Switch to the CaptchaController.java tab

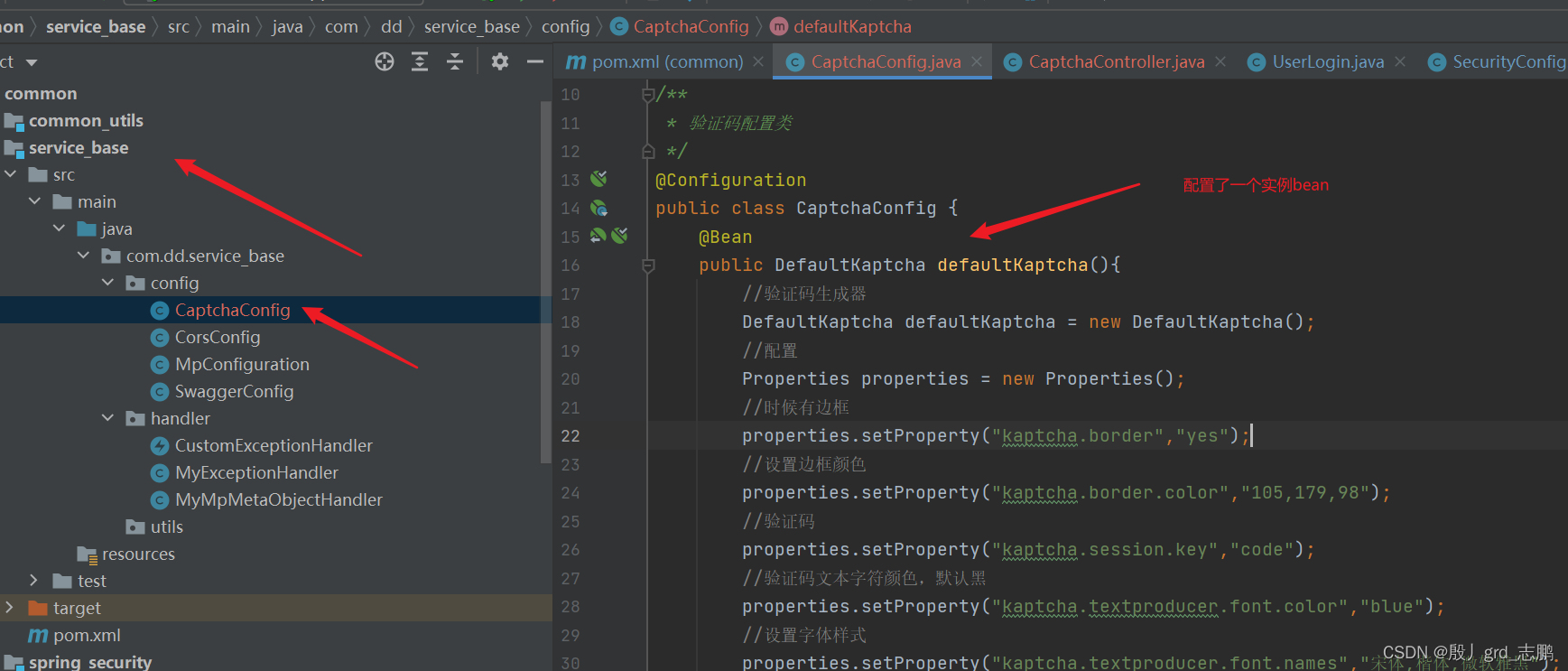tap(1116, 61)
